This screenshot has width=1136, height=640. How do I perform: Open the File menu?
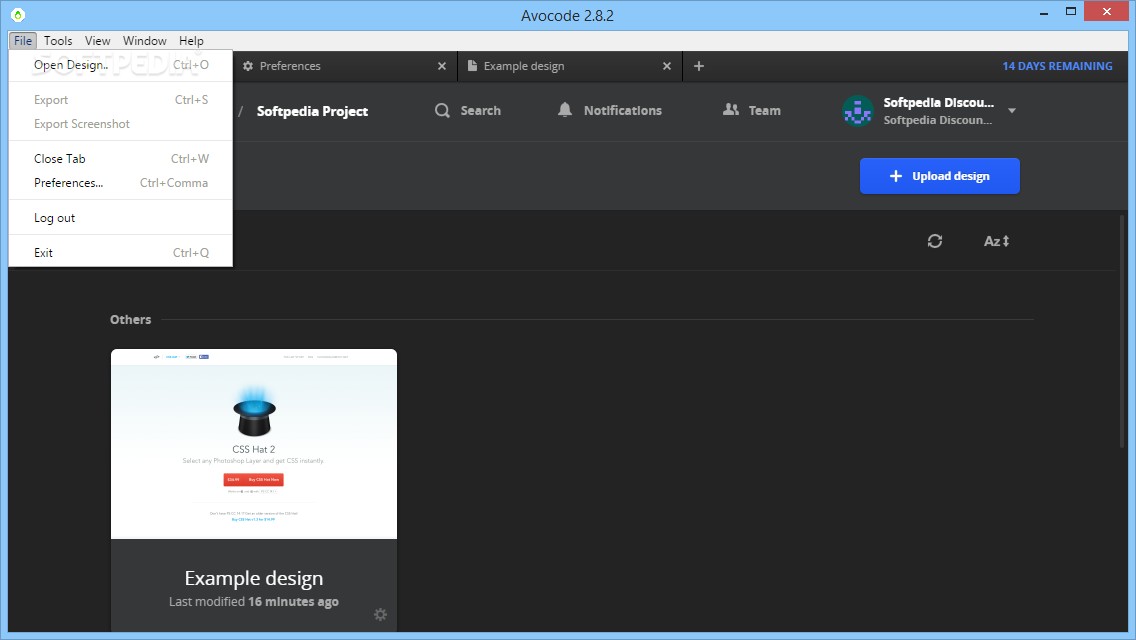pos(23,41)
